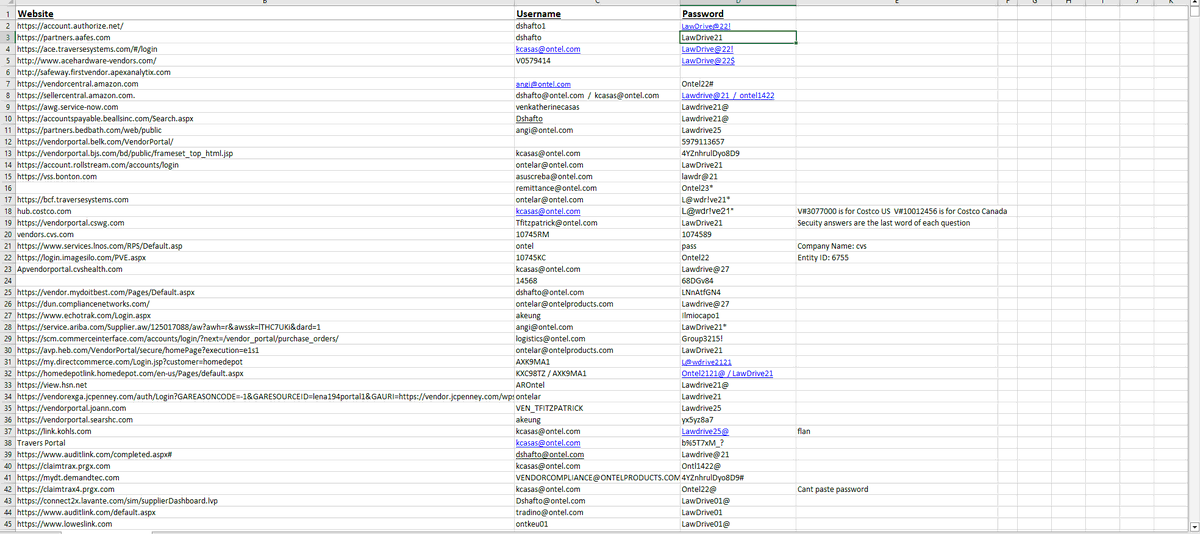The image size is (1200, 534).
Task: Click row header number 24
Action: 8,281
